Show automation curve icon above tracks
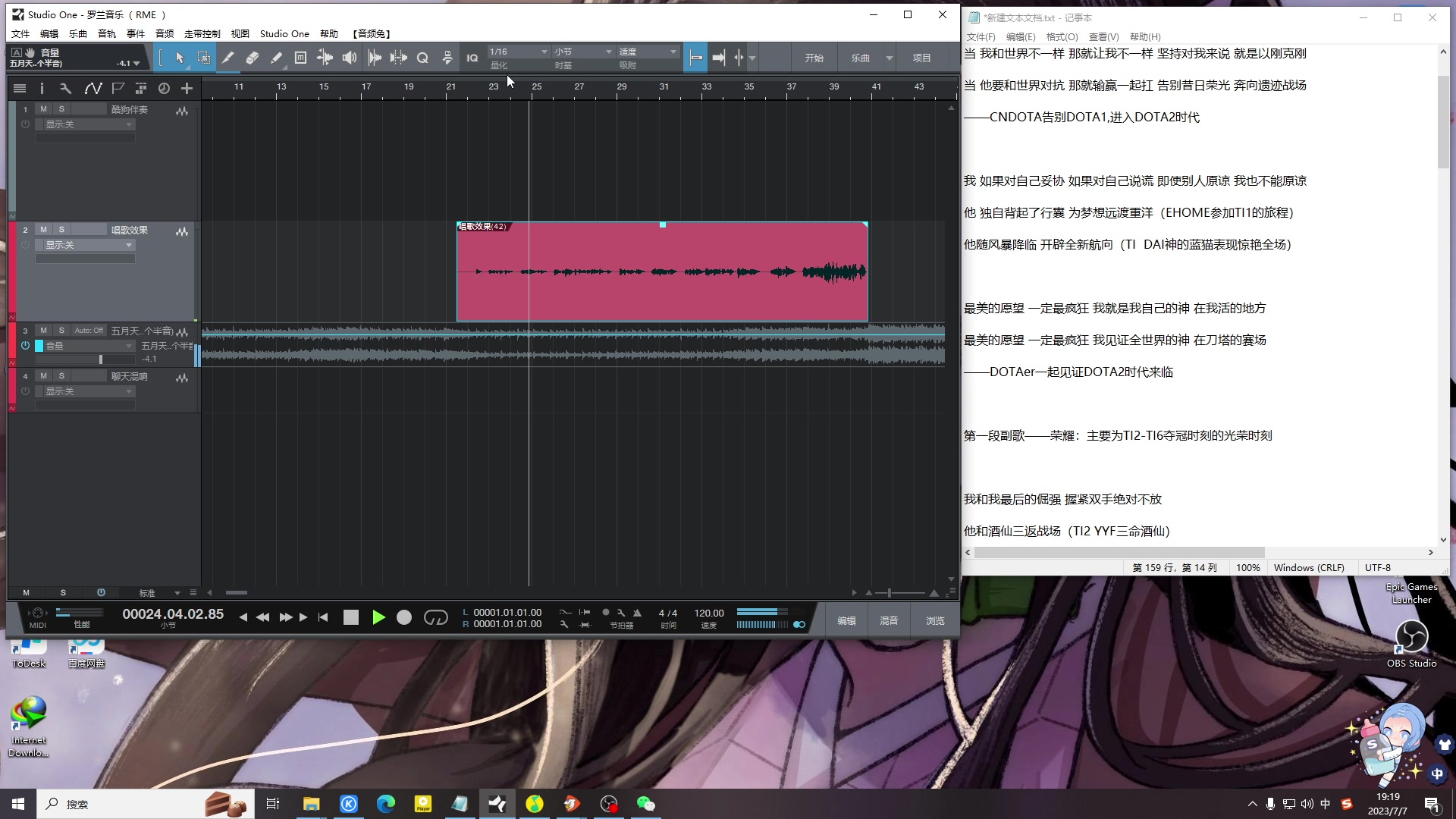The image size is (1456, 819). (93, 89)
